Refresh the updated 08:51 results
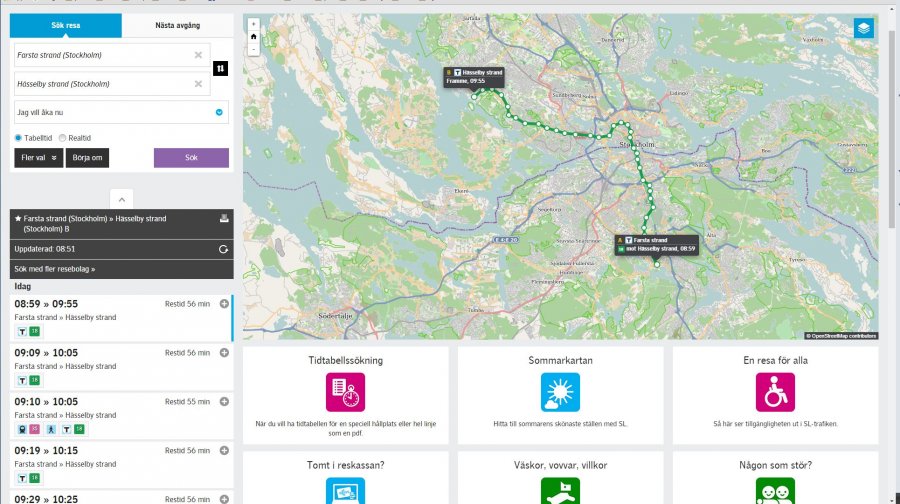This screenshot has height=504, width=900. (x=224, y=249)
